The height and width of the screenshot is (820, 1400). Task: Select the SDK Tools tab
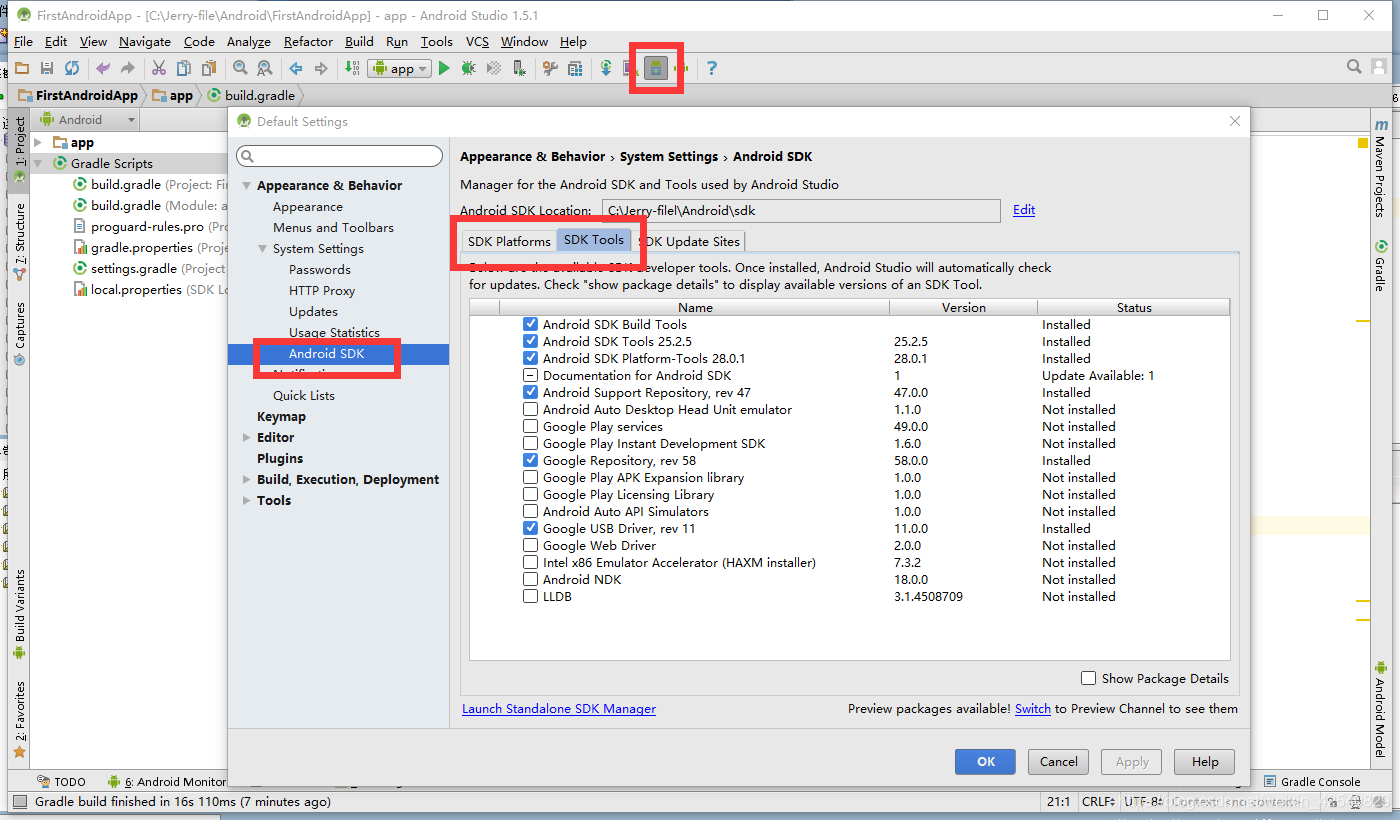[594, 240]
